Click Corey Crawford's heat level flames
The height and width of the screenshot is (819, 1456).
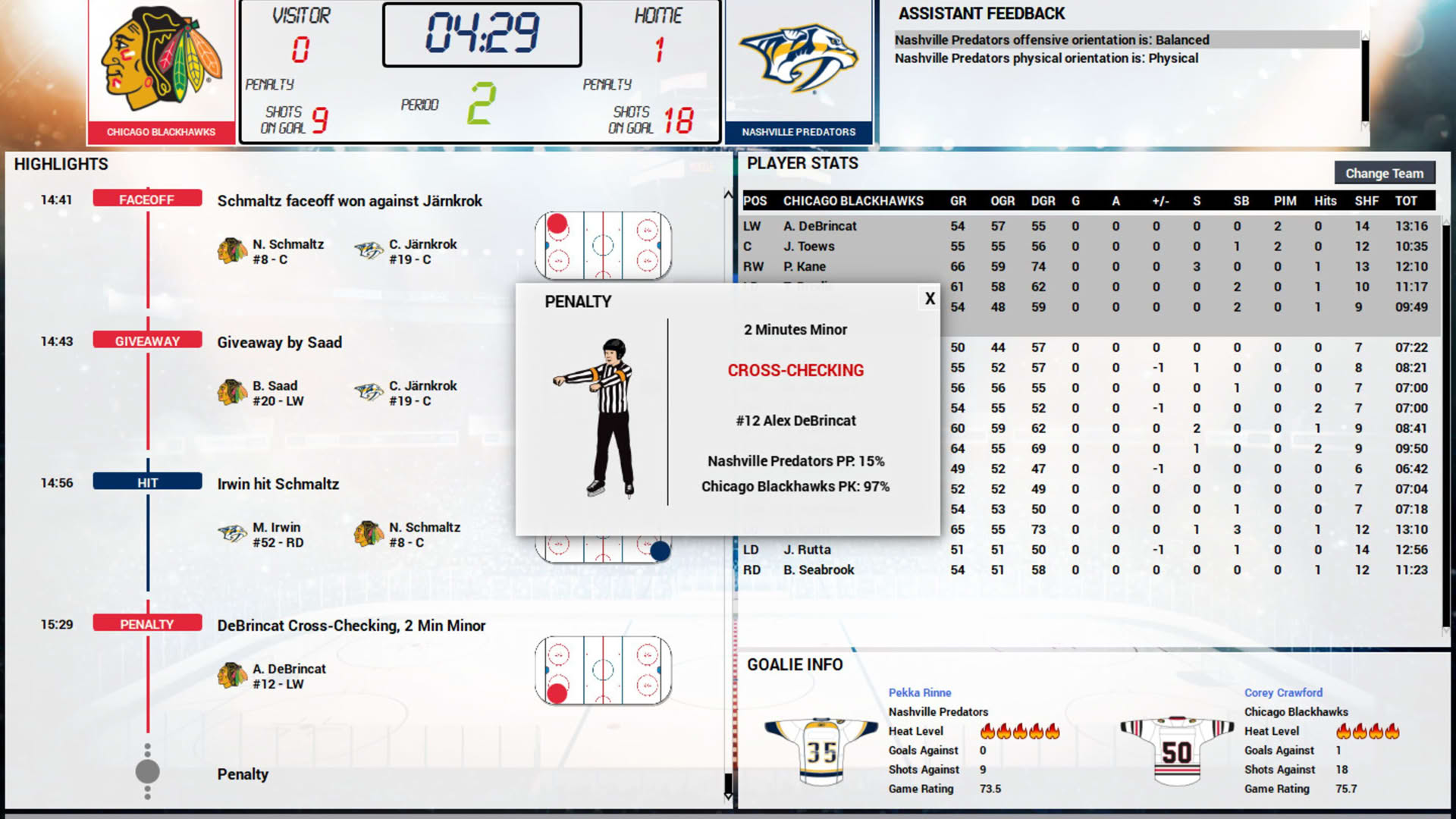pos(1367,731)
